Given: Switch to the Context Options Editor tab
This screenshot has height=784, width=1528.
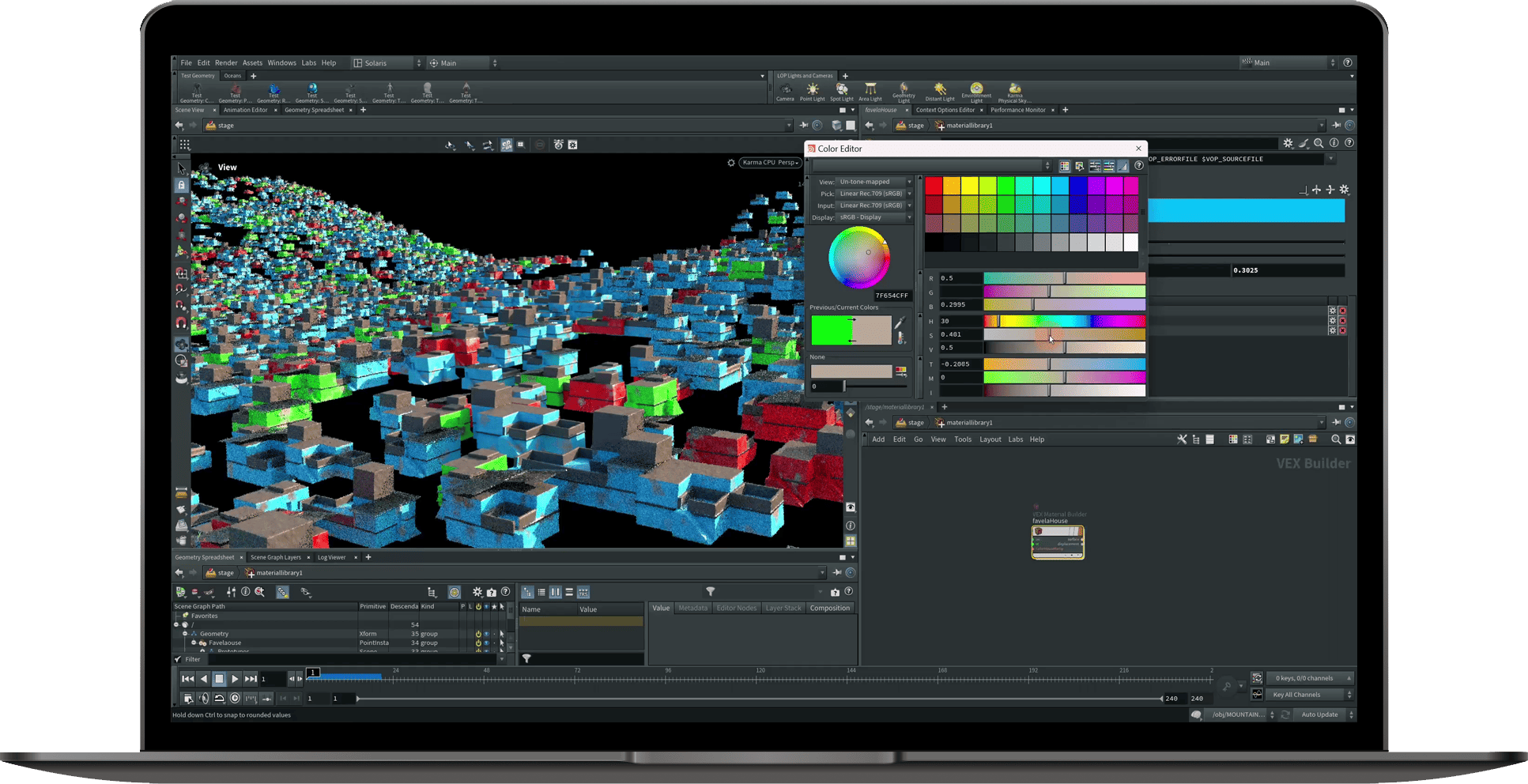Looking at the screenshot, I should pyautogui.click(x=945, y=110).
